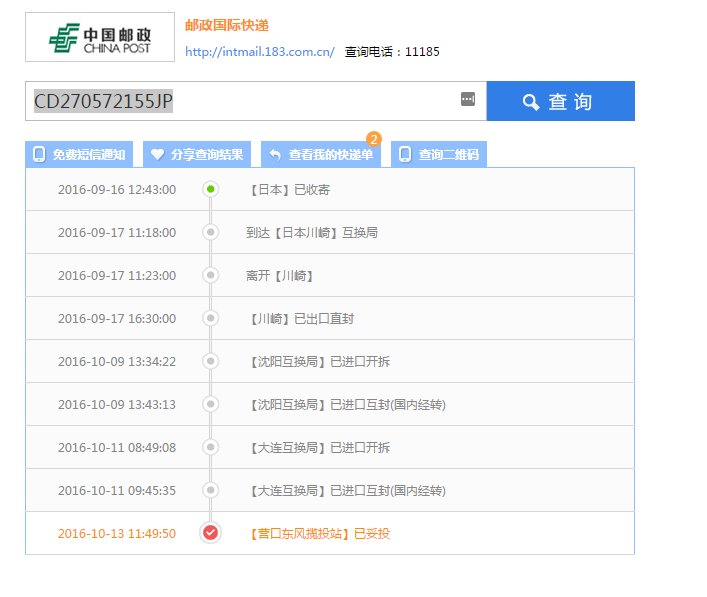Click the date 2016-09-17 11:18:00
Image resolution: width=707 pixels, height=597 pixels.
click(117, 233)
